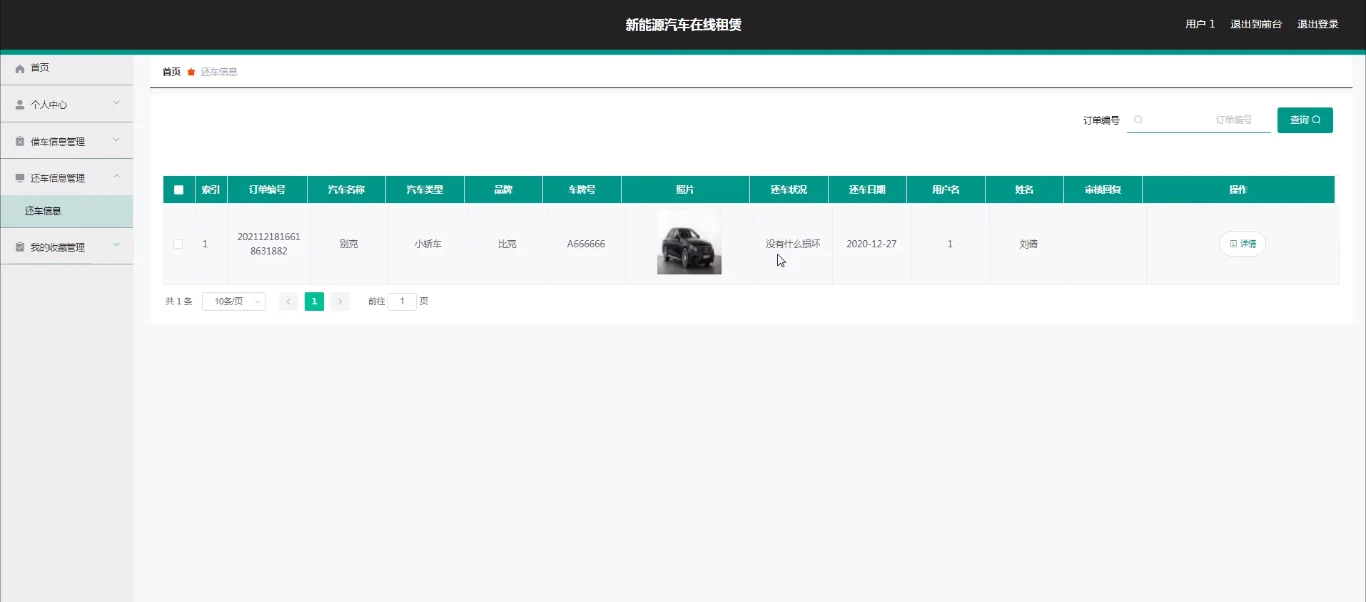Click the icon beside 我的收藏管理
The height and width of the screenshot is (602, 1366).
(19, 247)
